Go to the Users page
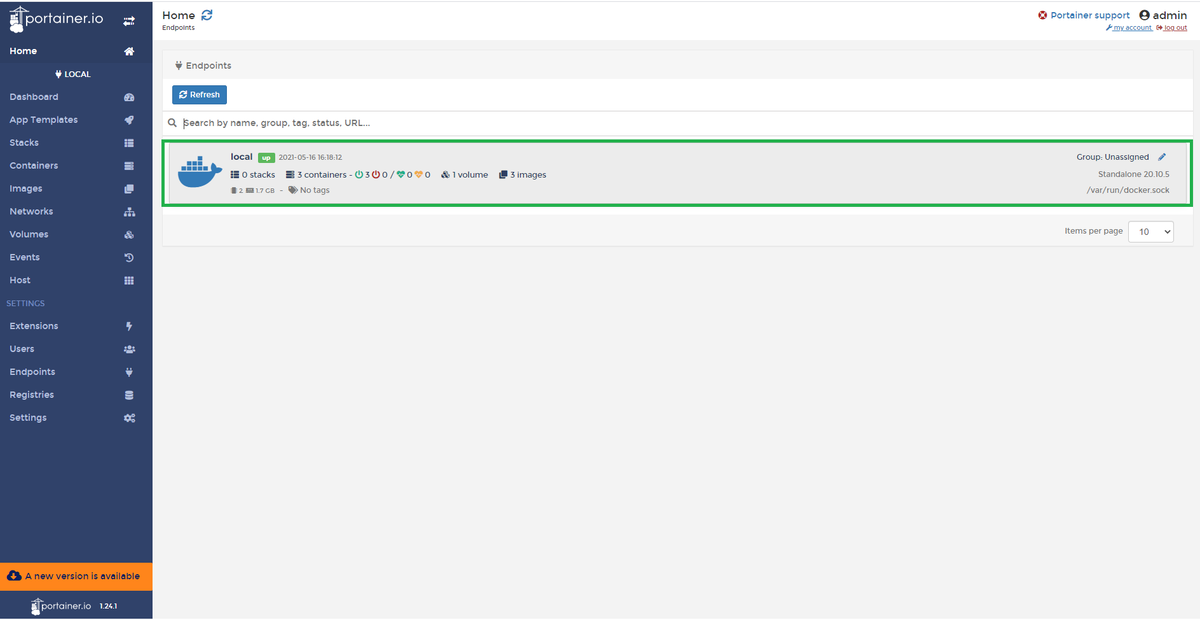 [76, 350]
